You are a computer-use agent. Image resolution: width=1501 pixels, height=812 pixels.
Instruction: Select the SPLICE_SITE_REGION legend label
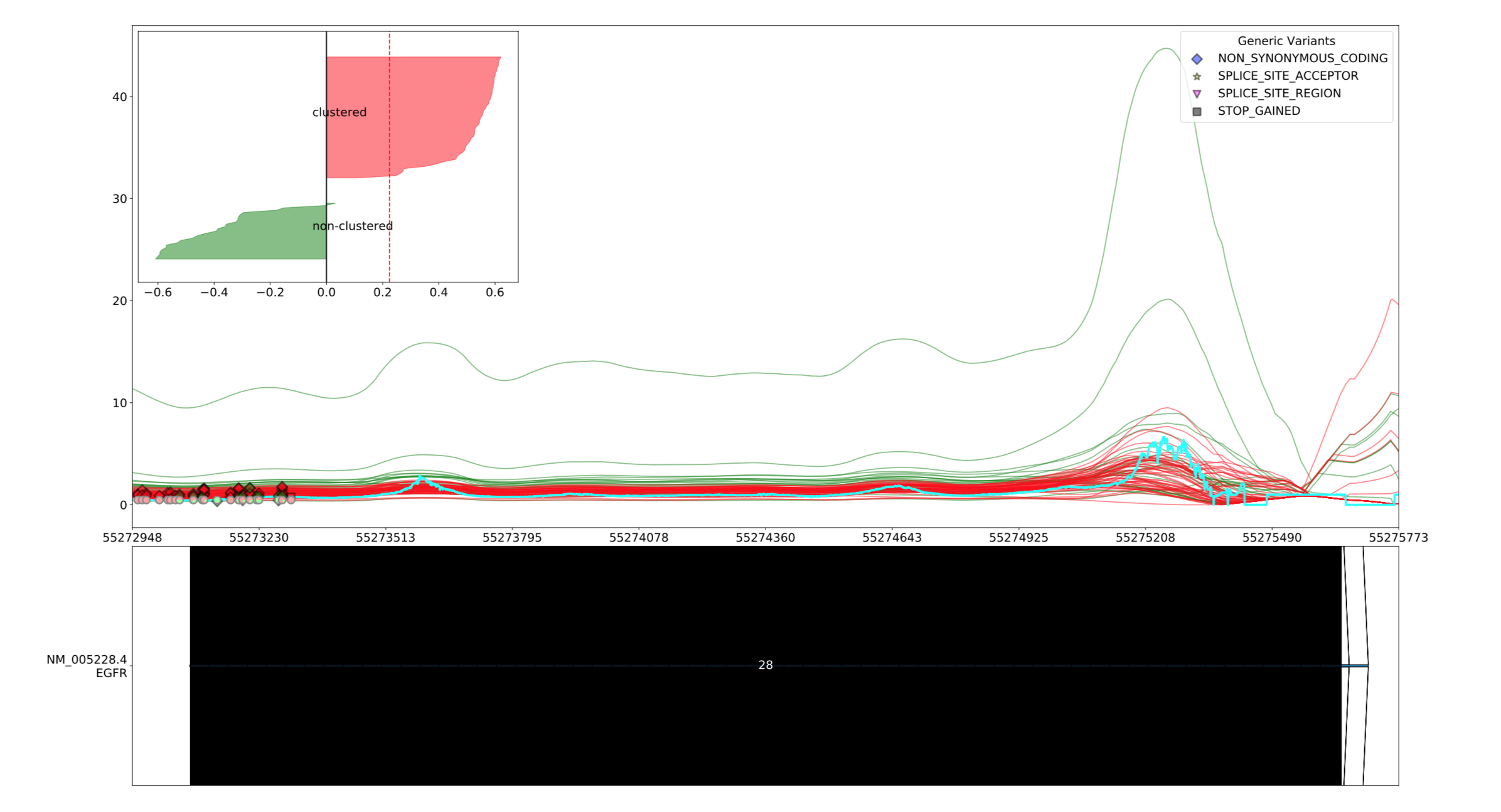point(1279,93)
